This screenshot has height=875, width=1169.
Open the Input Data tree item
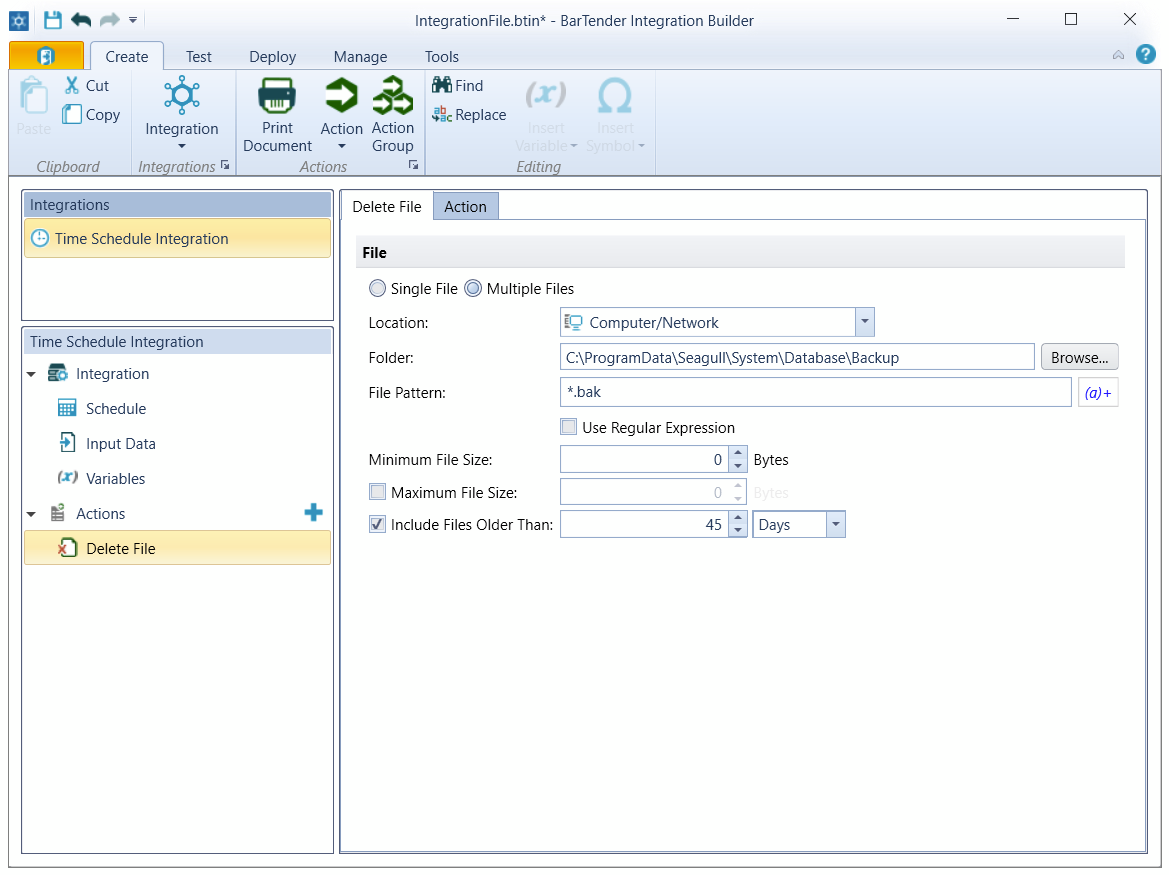(x=120, y=443)
